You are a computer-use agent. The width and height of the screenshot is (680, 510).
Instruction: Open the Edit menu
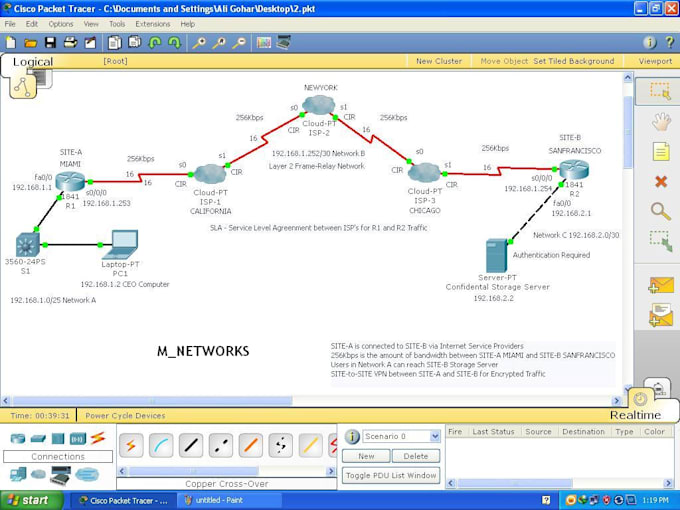tap(32, 24)
